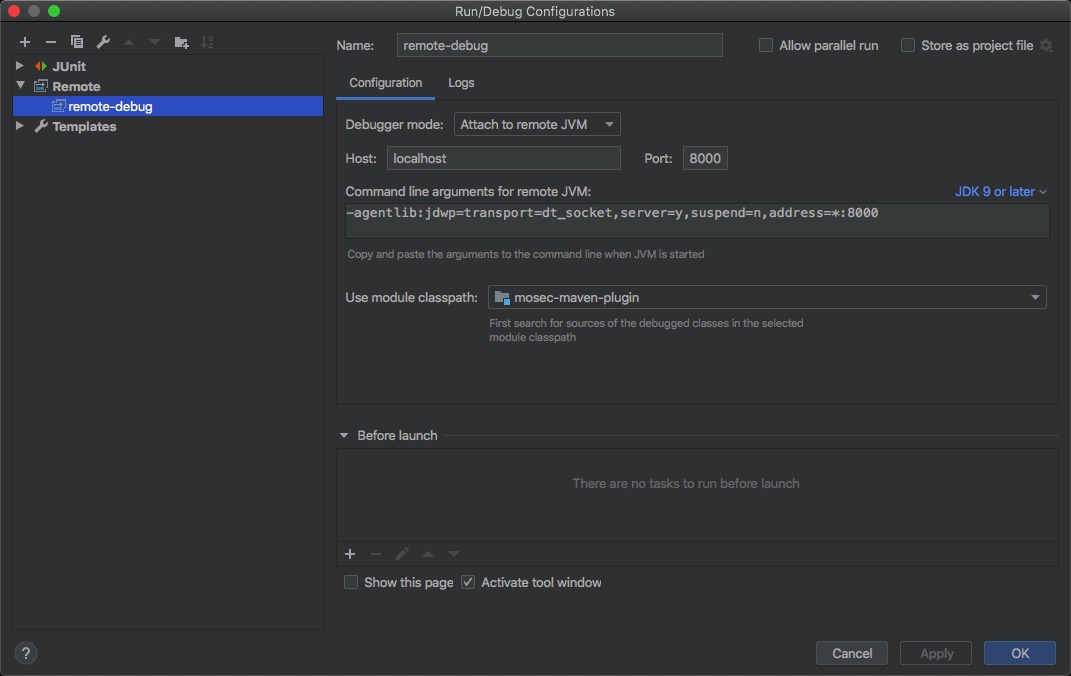Add a new run configuration with plus icon
Screen dimensions: 1071x676
(x=24, y=42)
